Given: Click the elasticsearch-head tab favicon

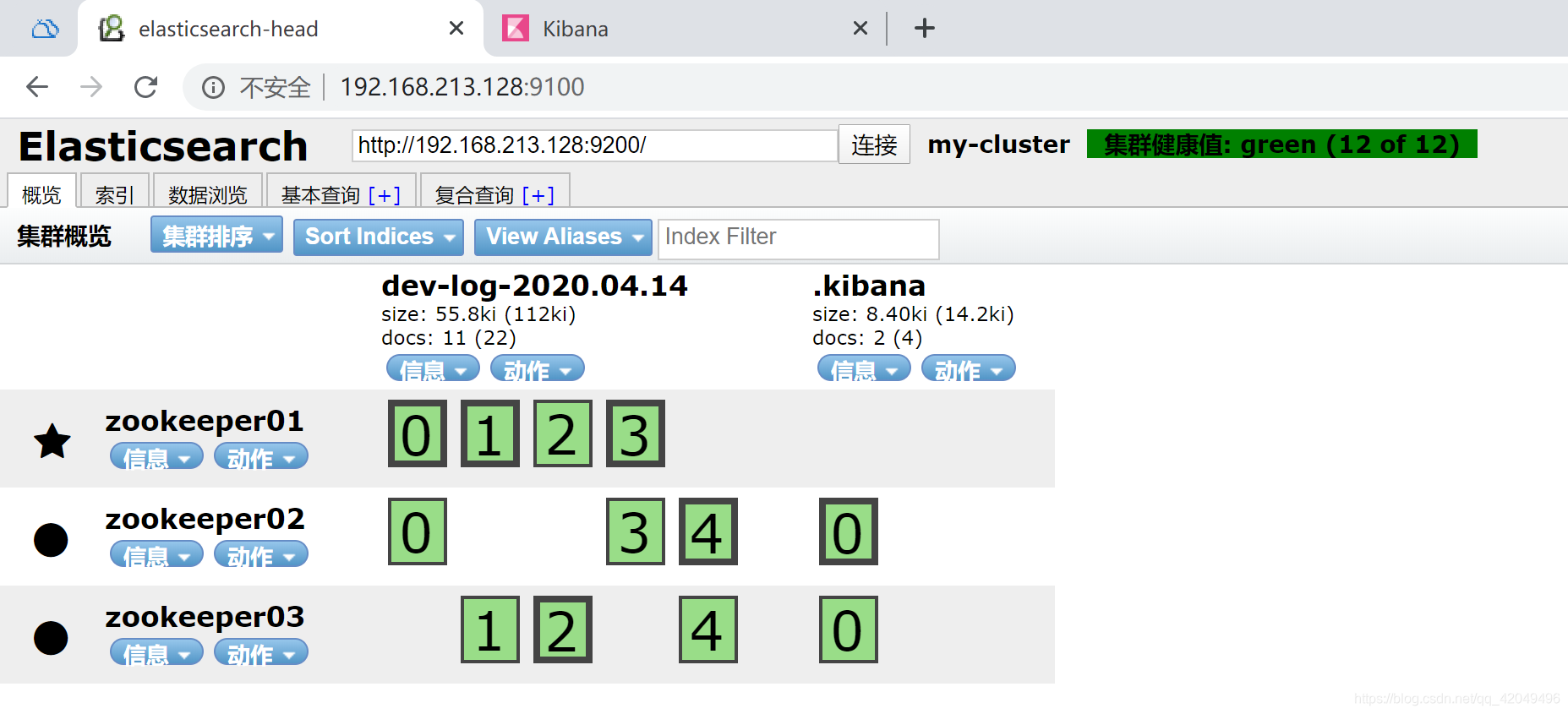Looking at the screenshot, I should click(112, 29).
